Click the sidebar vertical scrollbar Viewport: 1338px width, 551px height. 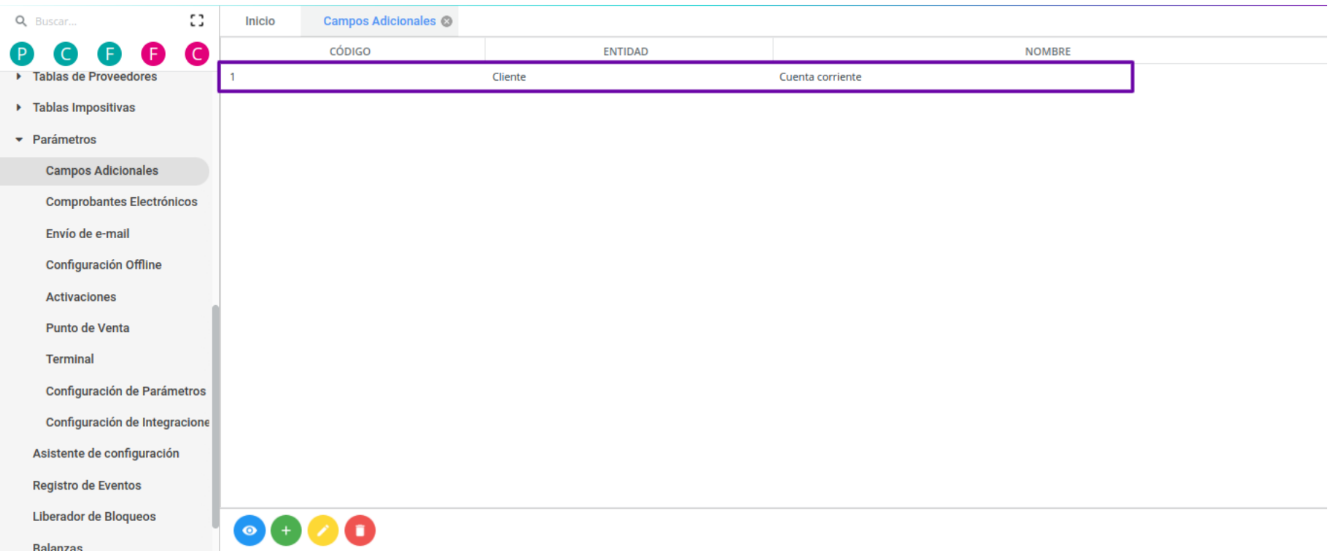(216, 416)
